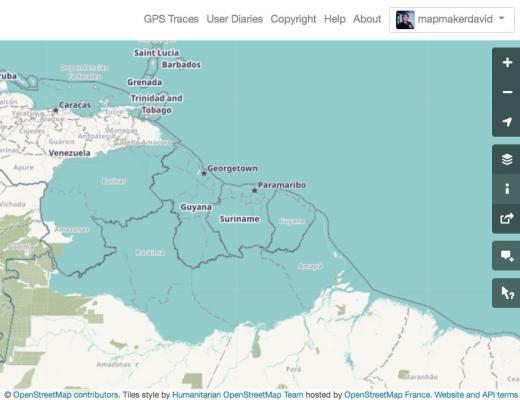This screenshot has width=520, height=400.
Task: Open GPS Traces page
Action: pos(171,19)
